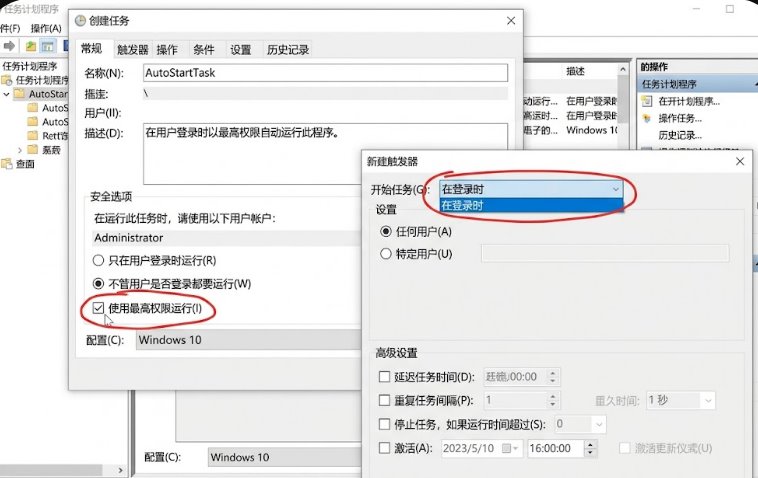Click the field next to 特定用户(U)
The height and width of the screenshot is (478, 758).
click(x=605, y=253)
